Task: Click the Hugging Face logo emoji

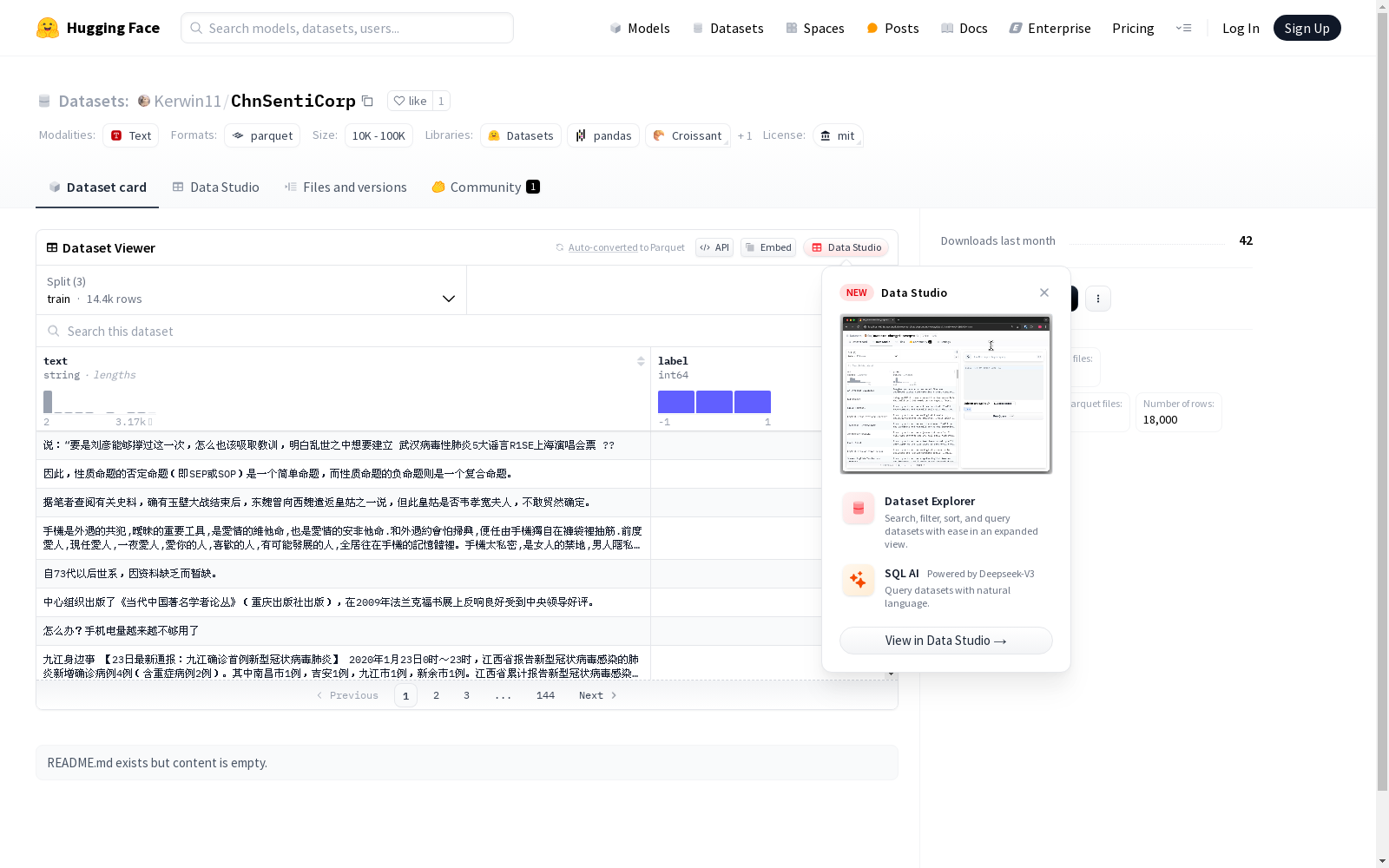Action: (48, 28)
